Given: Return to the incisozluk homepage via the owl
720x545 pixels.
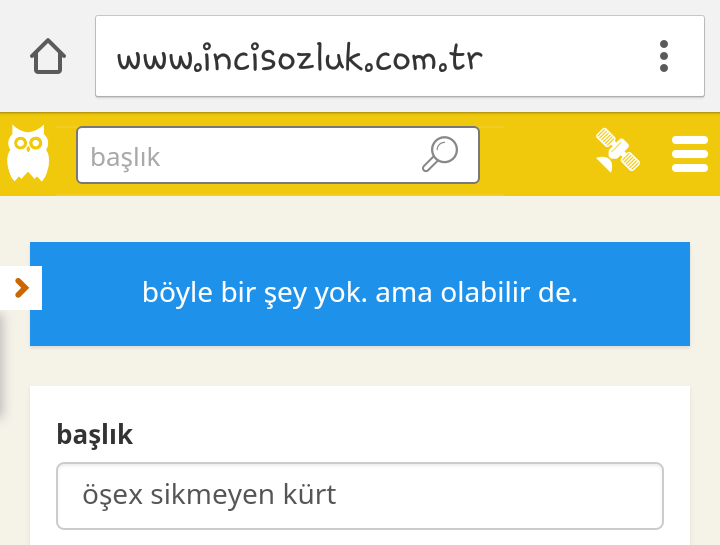Looking at the screenshot, I should tap(28, 153).
